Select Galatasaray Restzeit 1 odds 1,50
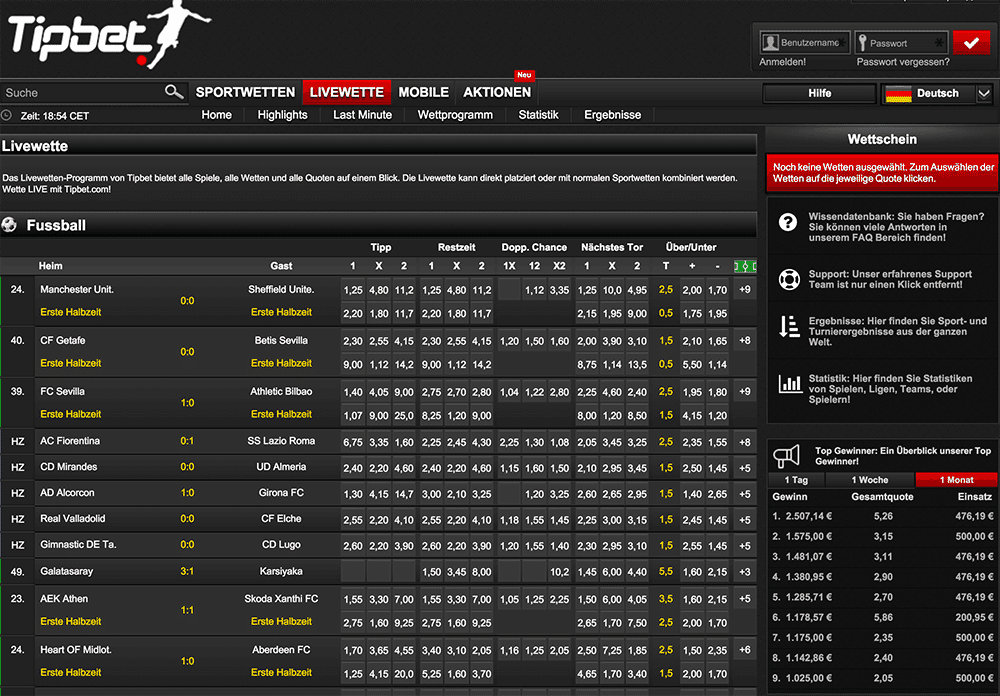 (431, 572)
